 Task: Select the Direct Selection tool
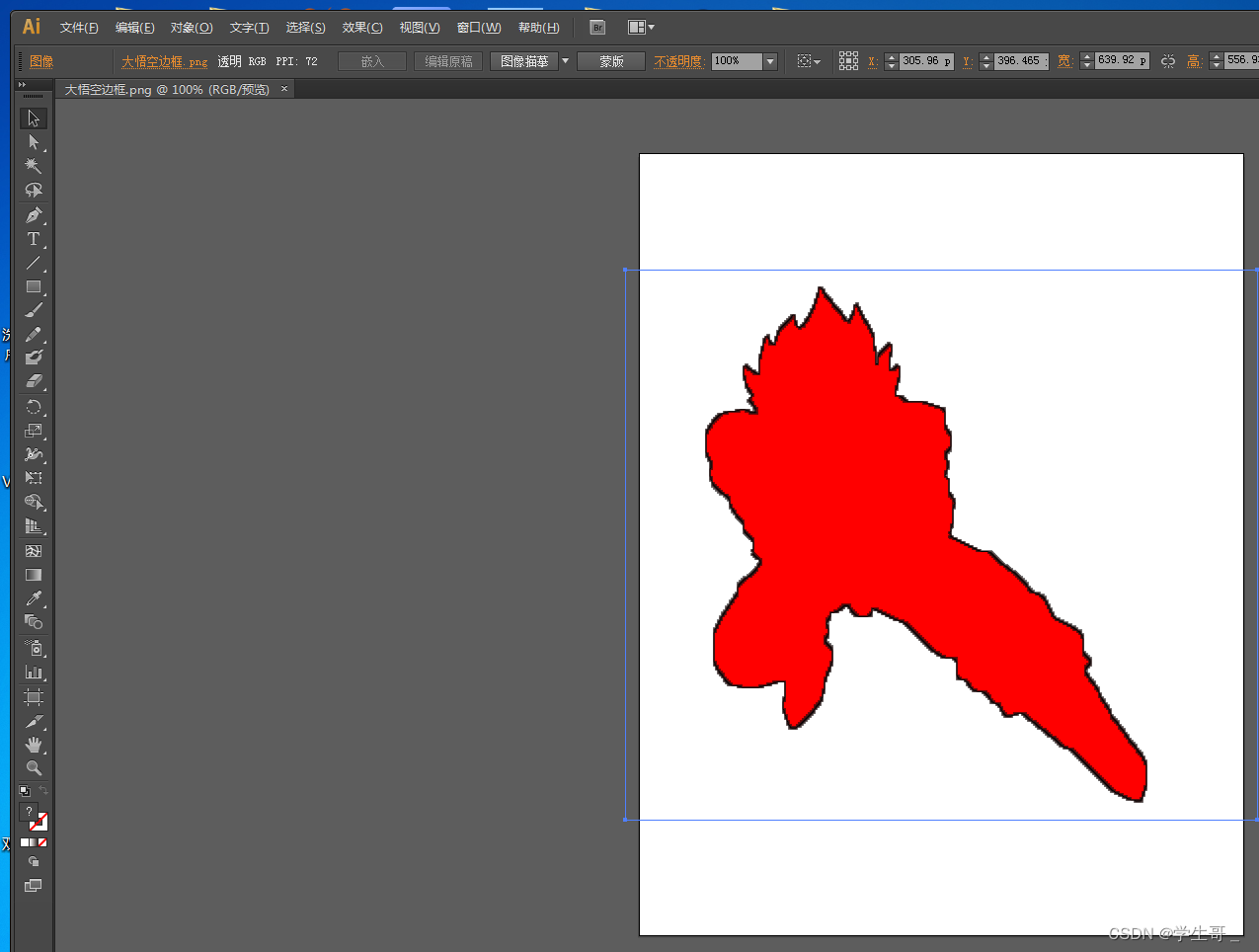pyautogui.click(x=34, y=142)
